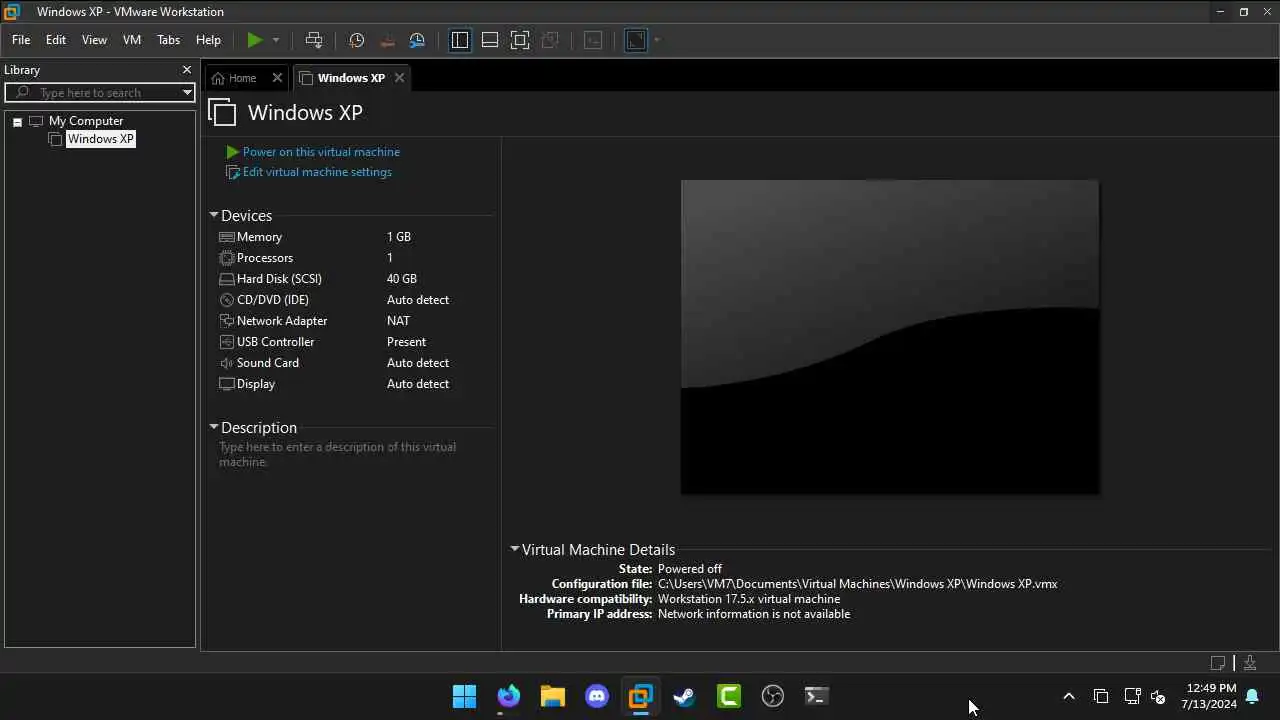Viewport: 1280px width, 720px height.
Task: Open the VM menu
Action: (x=132, y=40)
